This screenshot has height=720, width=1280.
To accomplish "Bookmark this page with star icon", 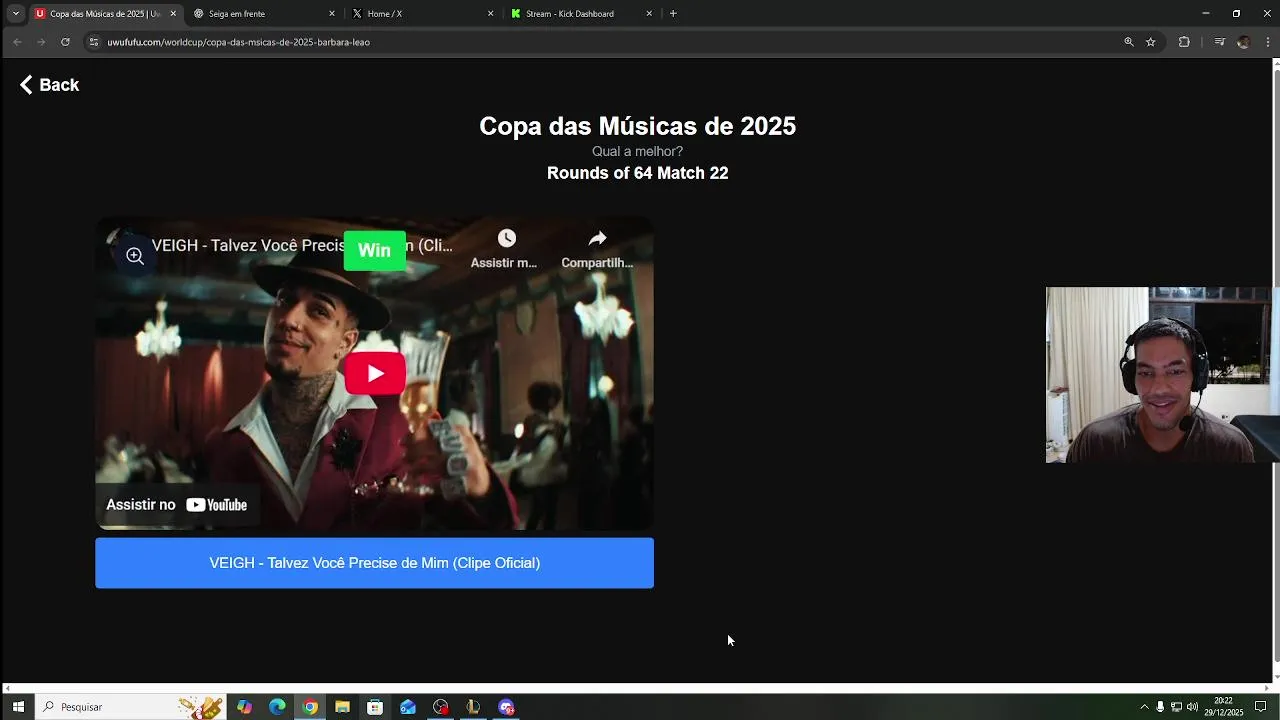I will coord(1151,42).
